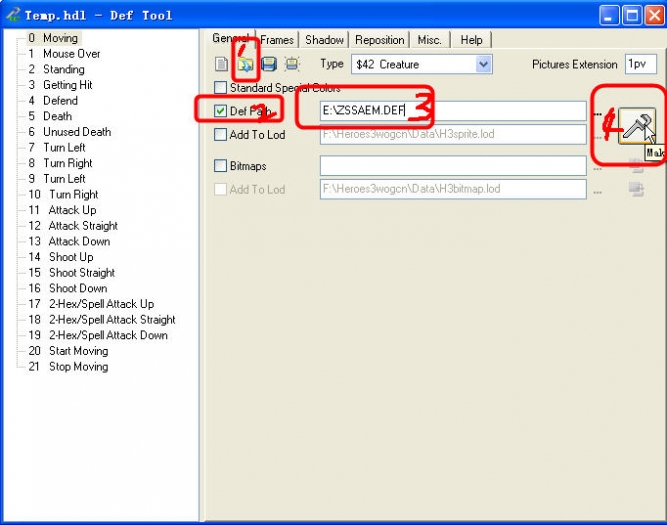Uncheck the Def Path checkbox
The image size is (667, 525).
click(221, 111)
